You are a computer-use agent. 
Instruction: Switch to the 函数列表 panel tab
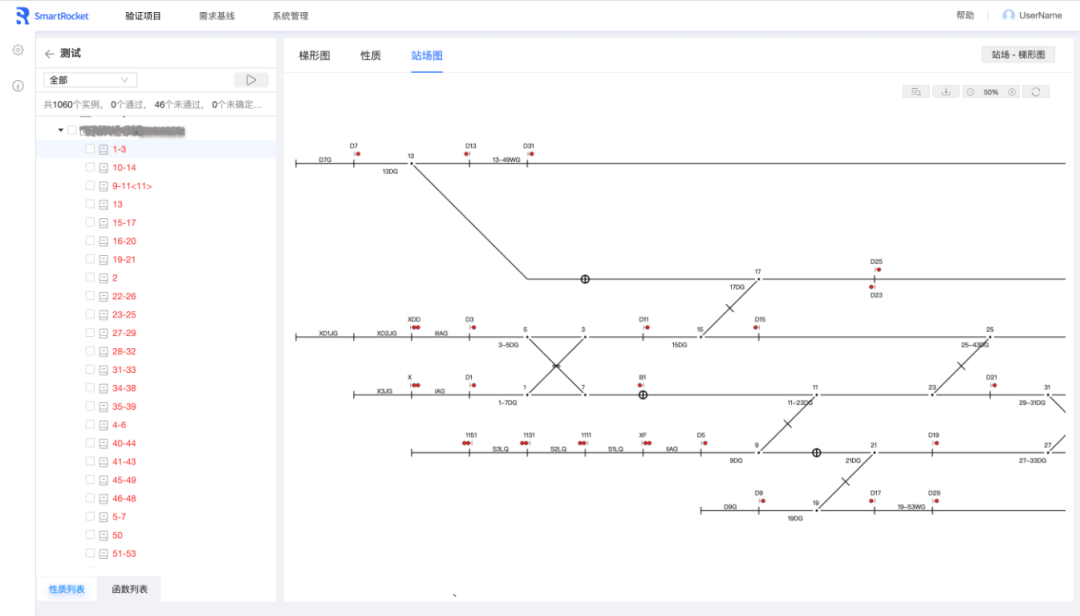point(131,590)
